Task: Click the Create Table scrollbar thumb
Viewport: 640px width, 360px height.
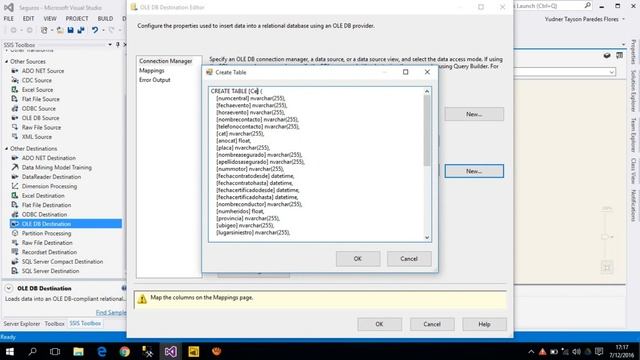Action: click(427, 131)
